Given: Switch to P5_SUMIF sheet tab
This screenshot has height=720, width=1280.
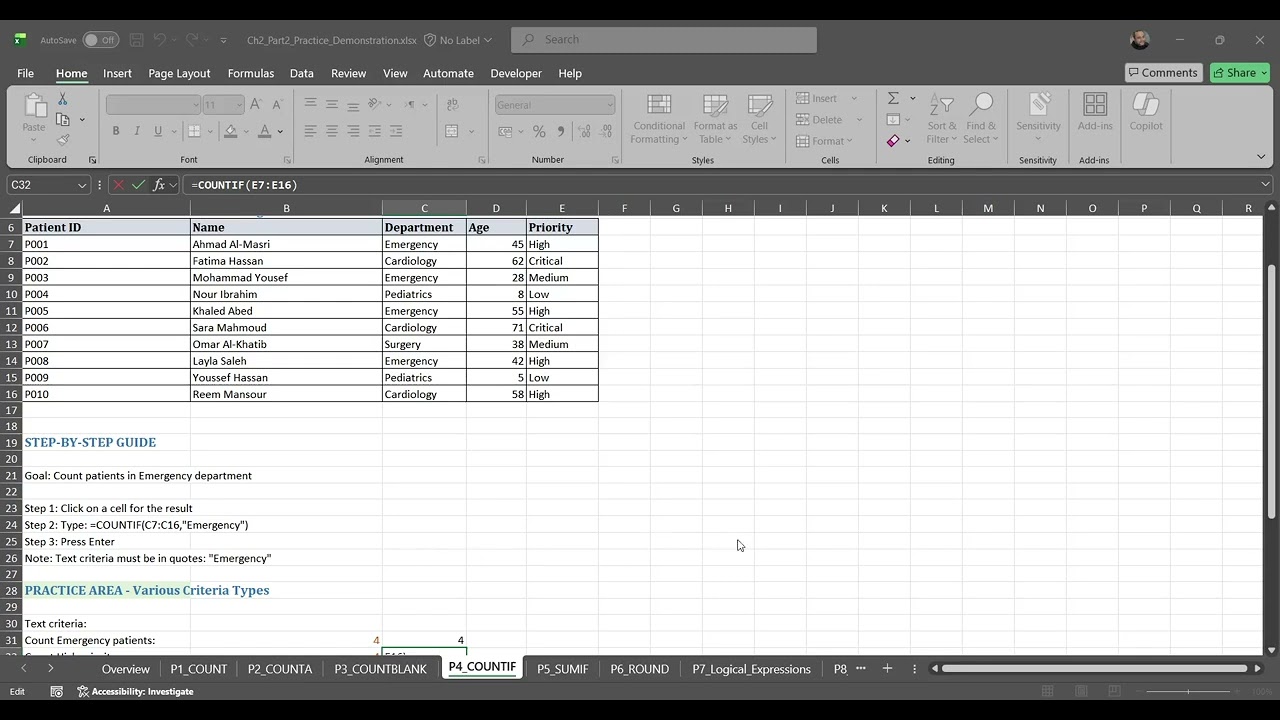Looking at the screenshot, I should [562, 669].
